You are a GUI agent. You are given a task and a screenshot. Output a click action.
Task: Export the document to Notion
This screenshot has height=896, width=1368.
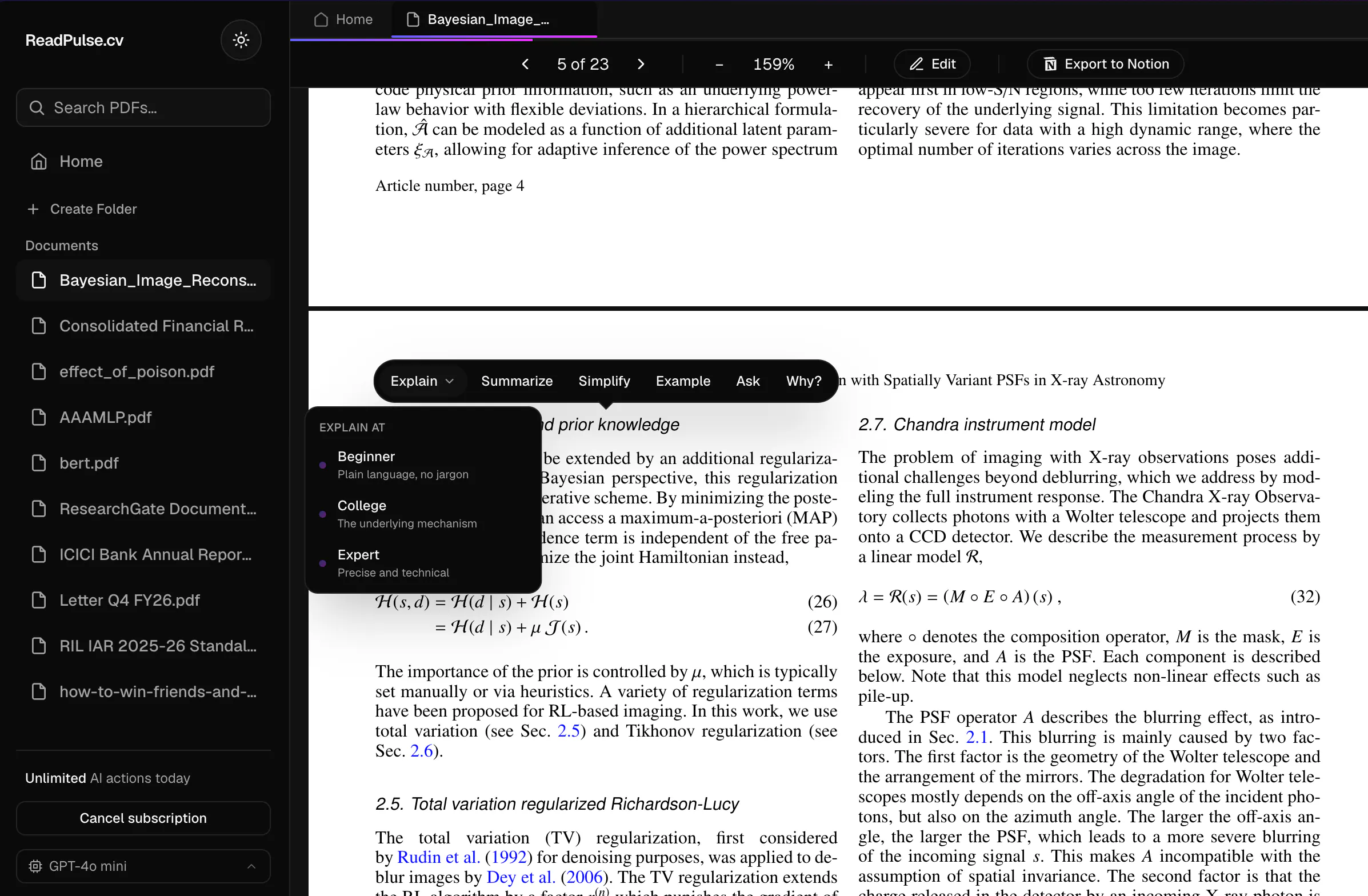tap(1105, 64)
